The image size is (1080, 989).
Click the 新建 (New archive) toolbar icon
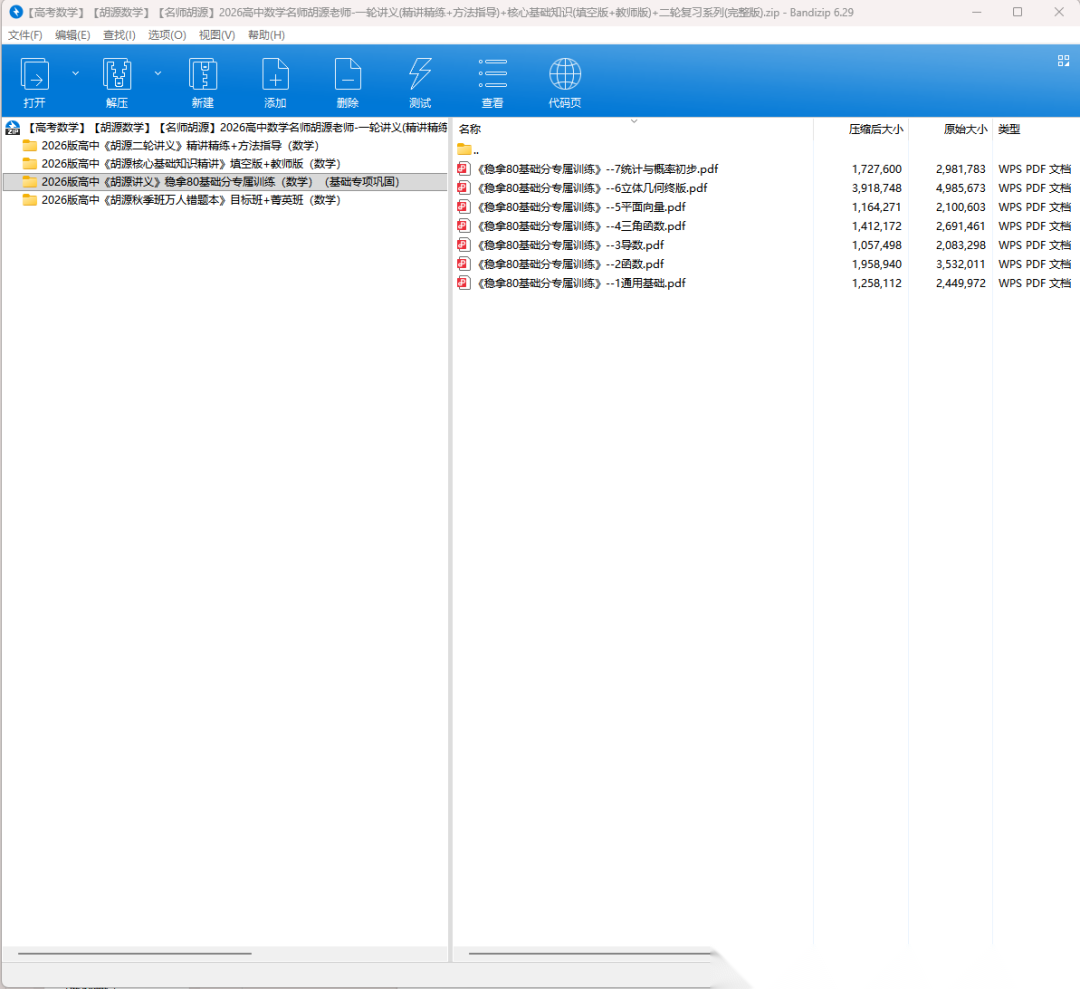(x=203, y=76)
